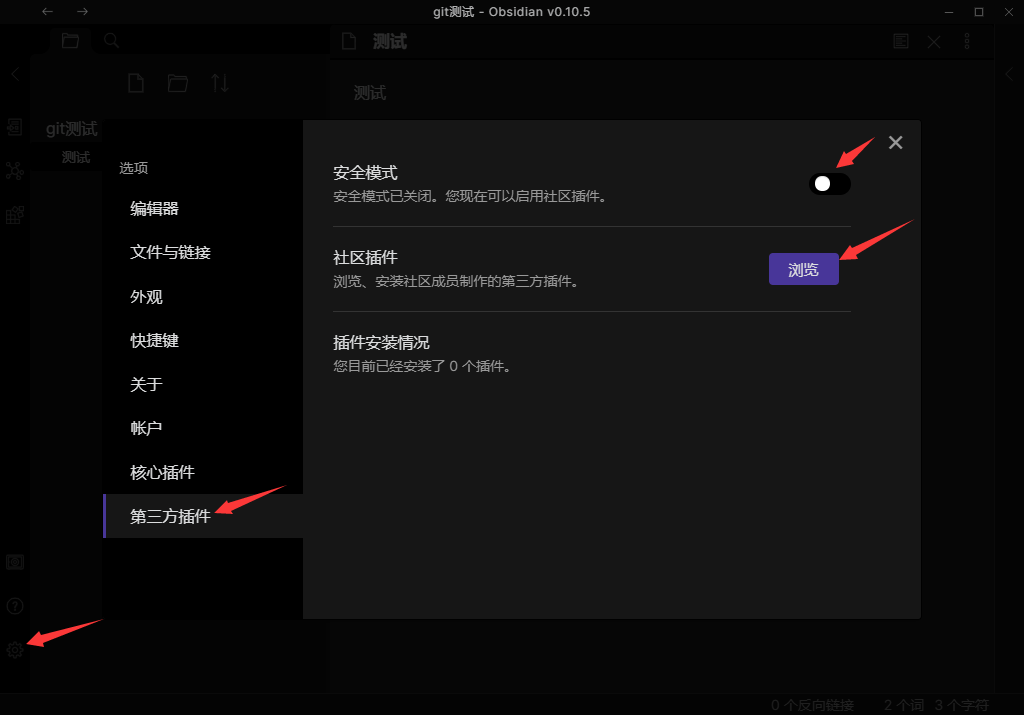The image size is (1024, 715).
Task: Collapse the left sidebar with the chevron
Action: [14, 73]
